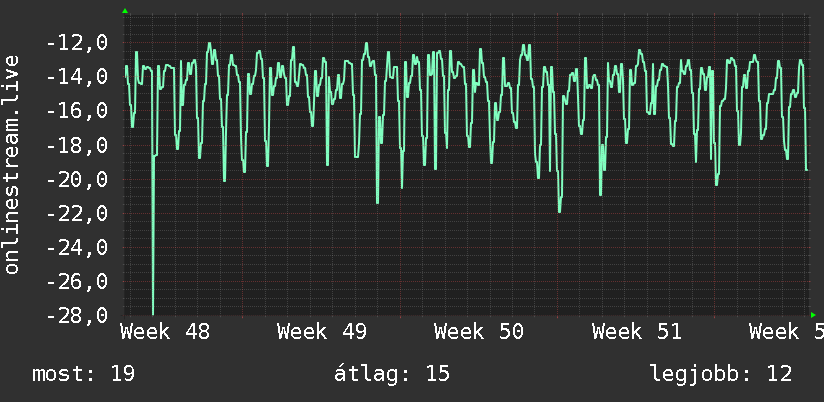824x402 pixels.
Task: Click the -12,0 y-axis label
Action: 77,43
